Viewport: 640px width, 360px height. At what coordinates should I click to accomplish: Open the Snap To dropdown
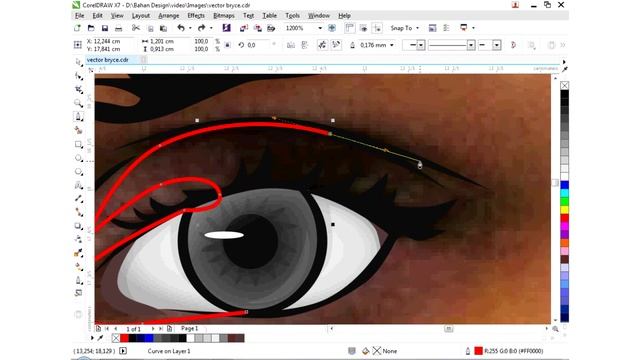[x=404, y=28]
